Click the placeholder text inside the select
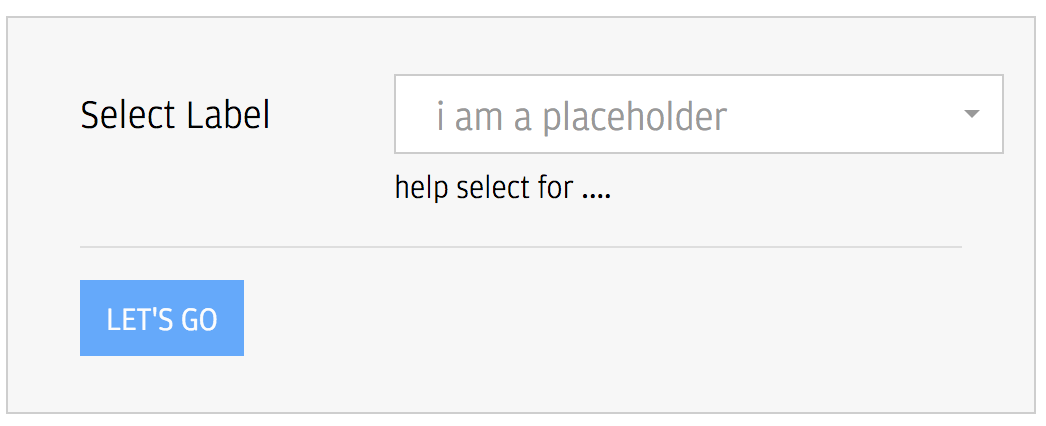The width and height of the screenshot is (1046, 426). coord(581,117)
